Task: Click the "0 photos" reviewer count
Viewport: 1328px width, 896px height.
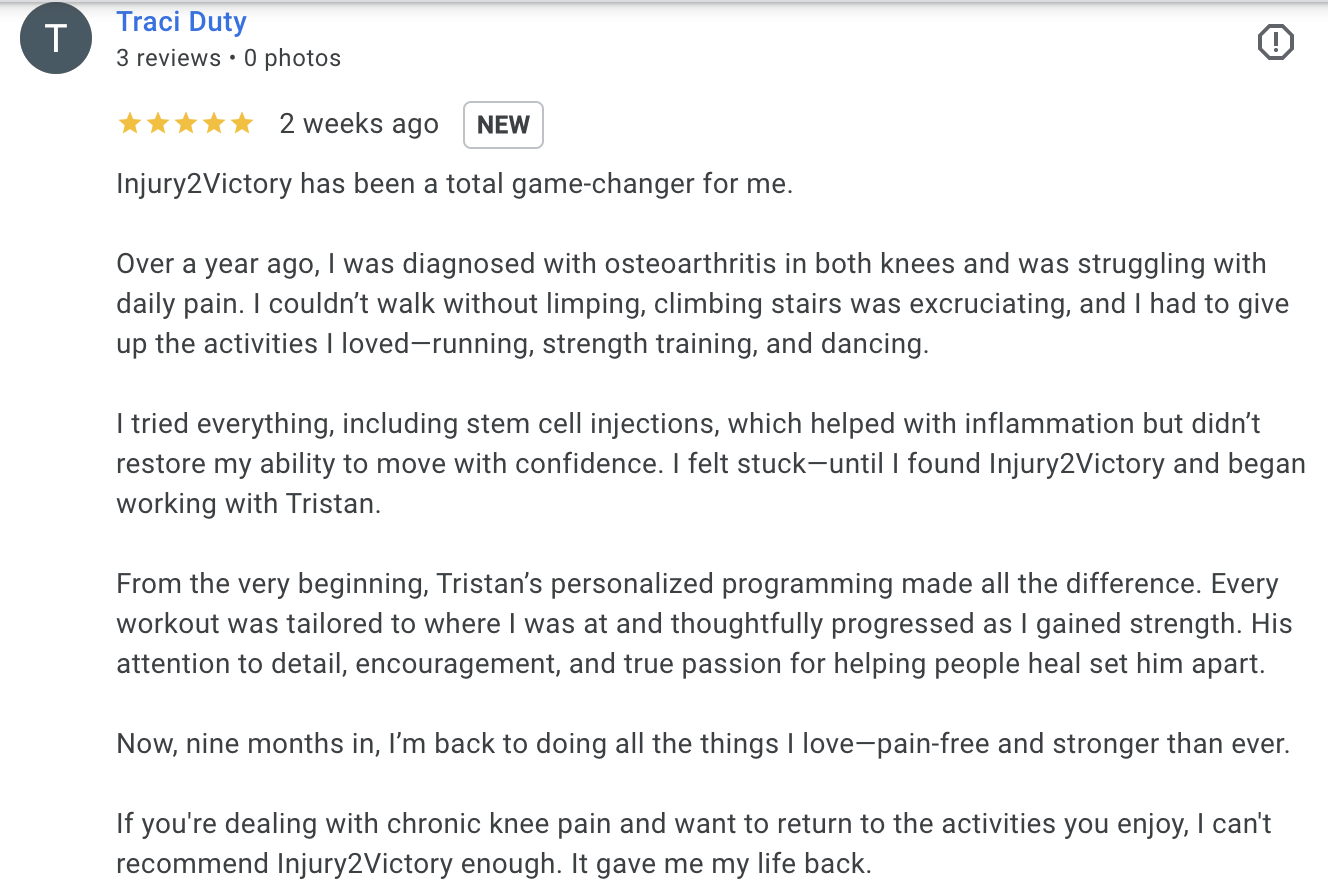Action: (x=292, y=58)
